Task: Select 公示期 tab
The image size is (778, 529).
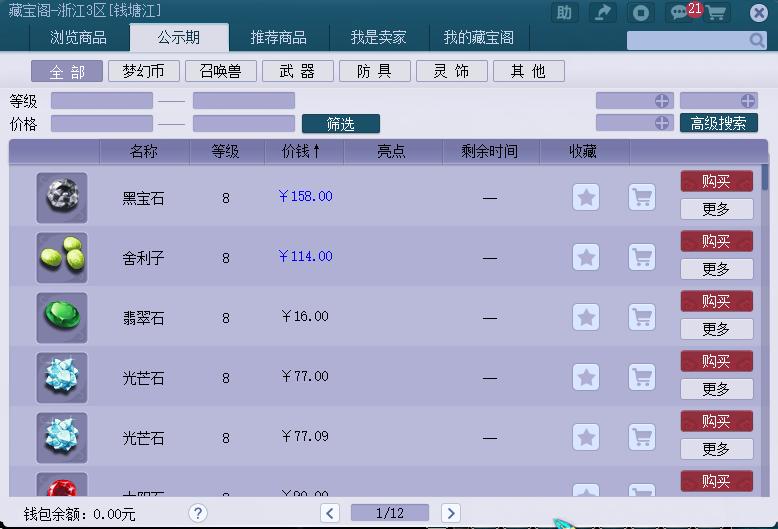Action: tap(179, 37)
